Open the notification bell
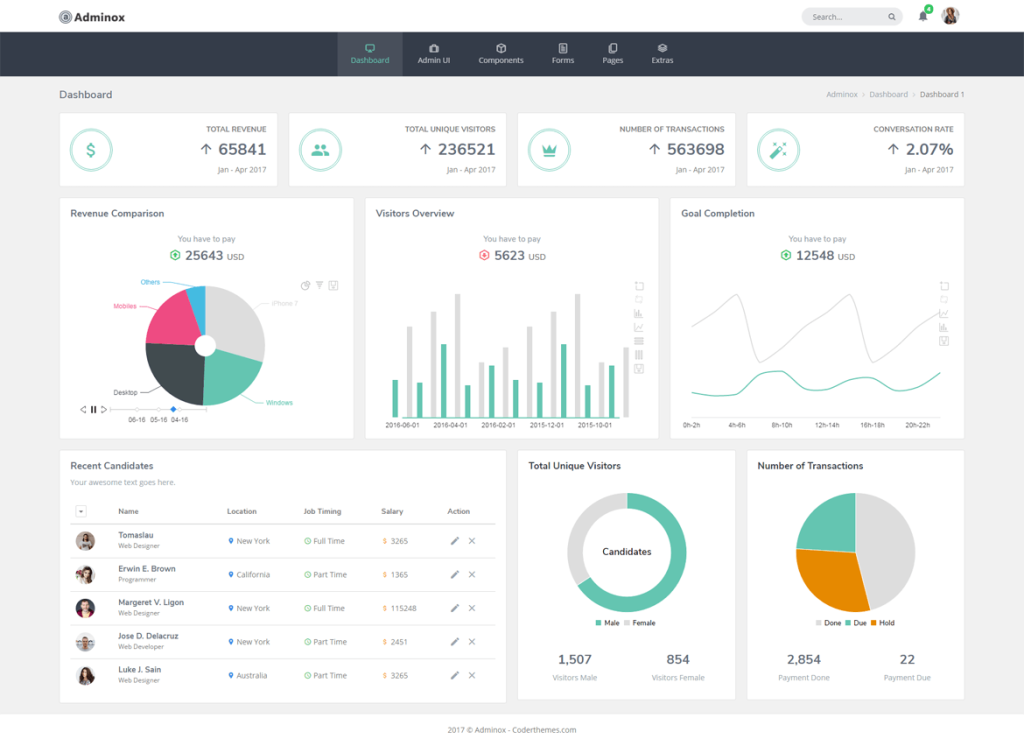The height and width of the screenshot is (746, 1024). 922,16
